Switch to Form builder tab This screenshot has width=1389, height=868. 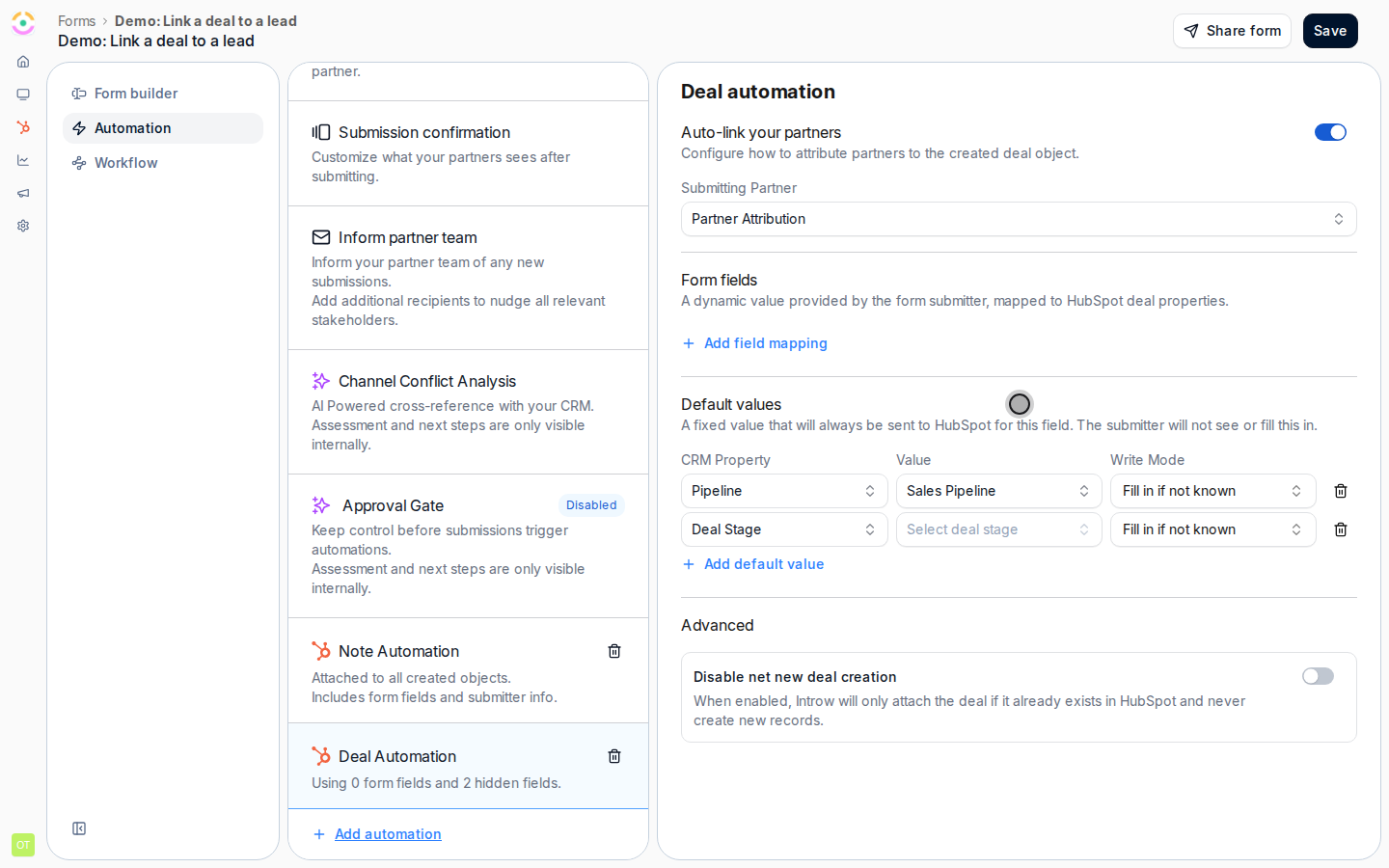(163, 94)
